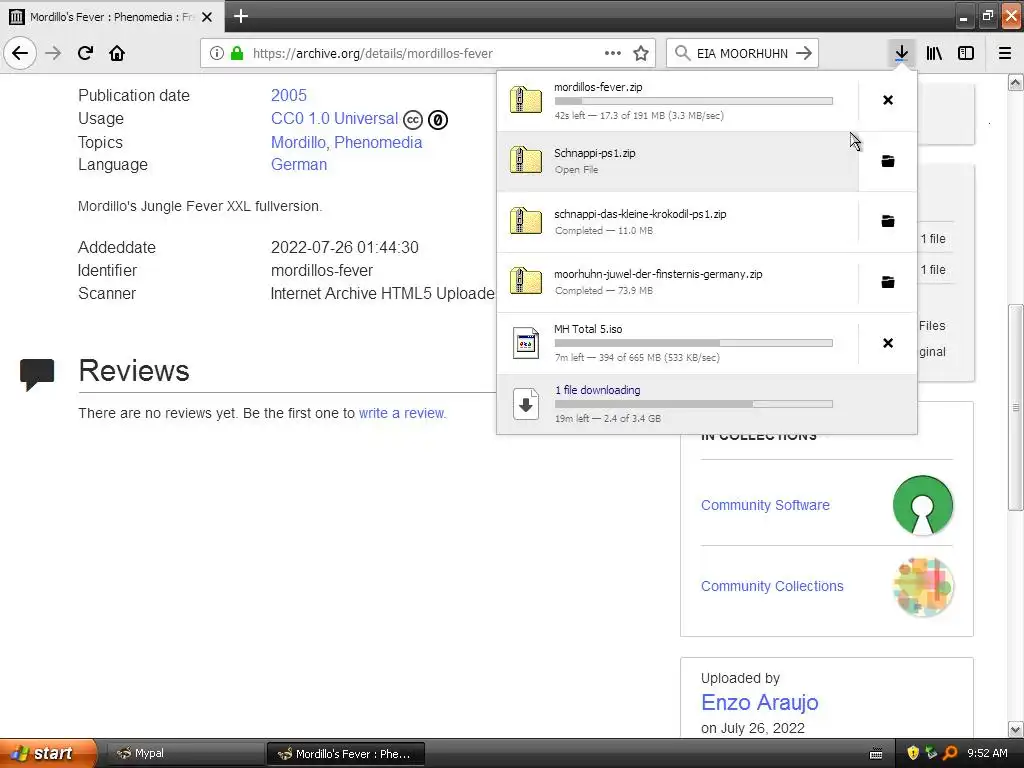Click the Creative Commons CC icon

click(413, 120)
